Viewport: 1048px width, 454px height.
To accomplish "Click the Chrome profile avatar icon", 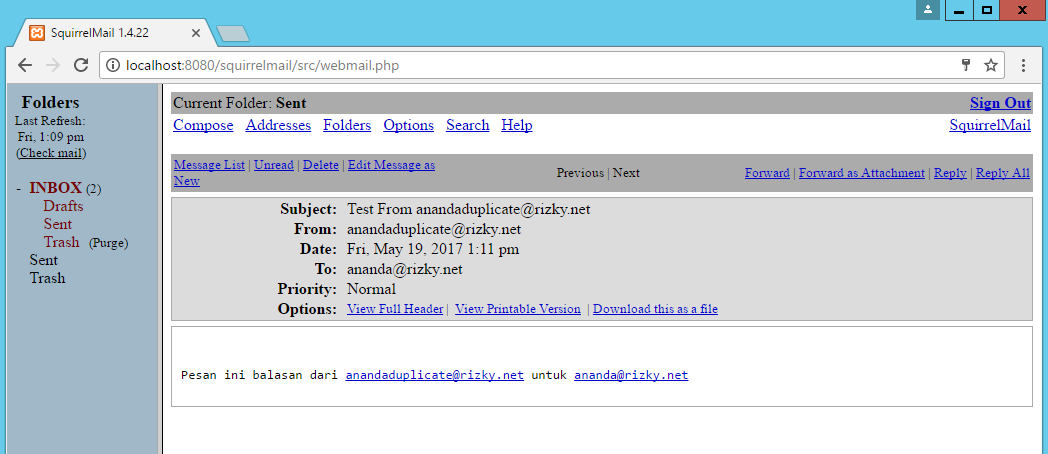I will pyautogui.click(x=928, y=9).
